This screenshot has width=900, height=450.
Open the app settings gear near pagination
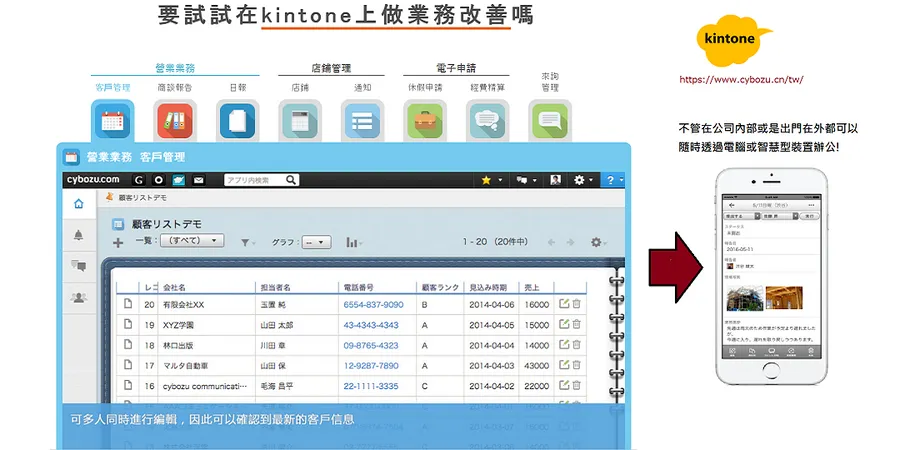(599, 242)
